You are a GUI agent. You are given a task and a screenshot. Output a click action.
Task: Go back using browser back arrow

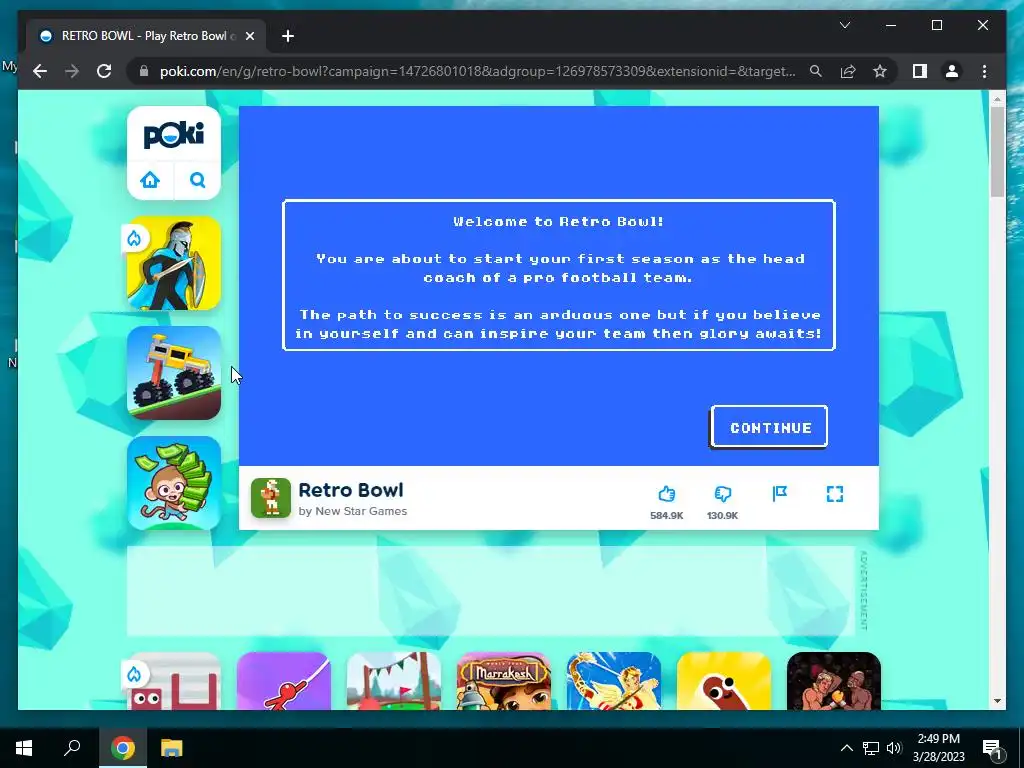pyautogui.click(x=40, y=71)
